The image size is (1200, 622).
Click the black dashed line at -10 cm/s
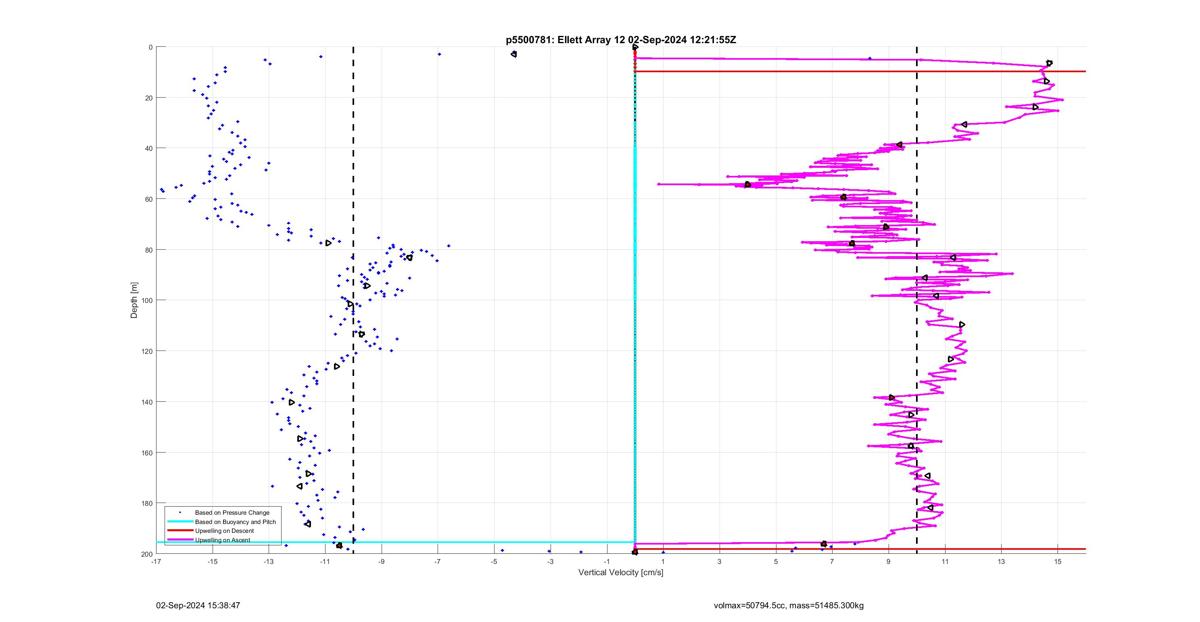point(353,299)
